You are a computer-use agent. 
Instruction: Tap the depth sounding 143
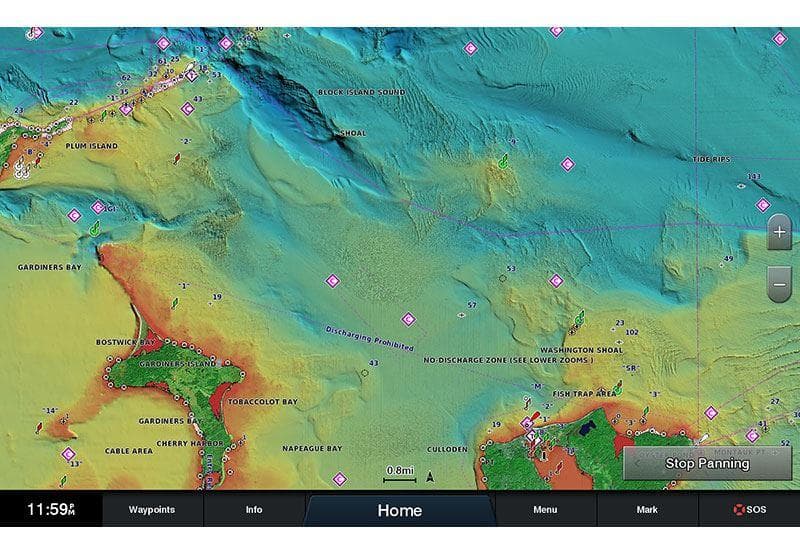click(754, 177)
